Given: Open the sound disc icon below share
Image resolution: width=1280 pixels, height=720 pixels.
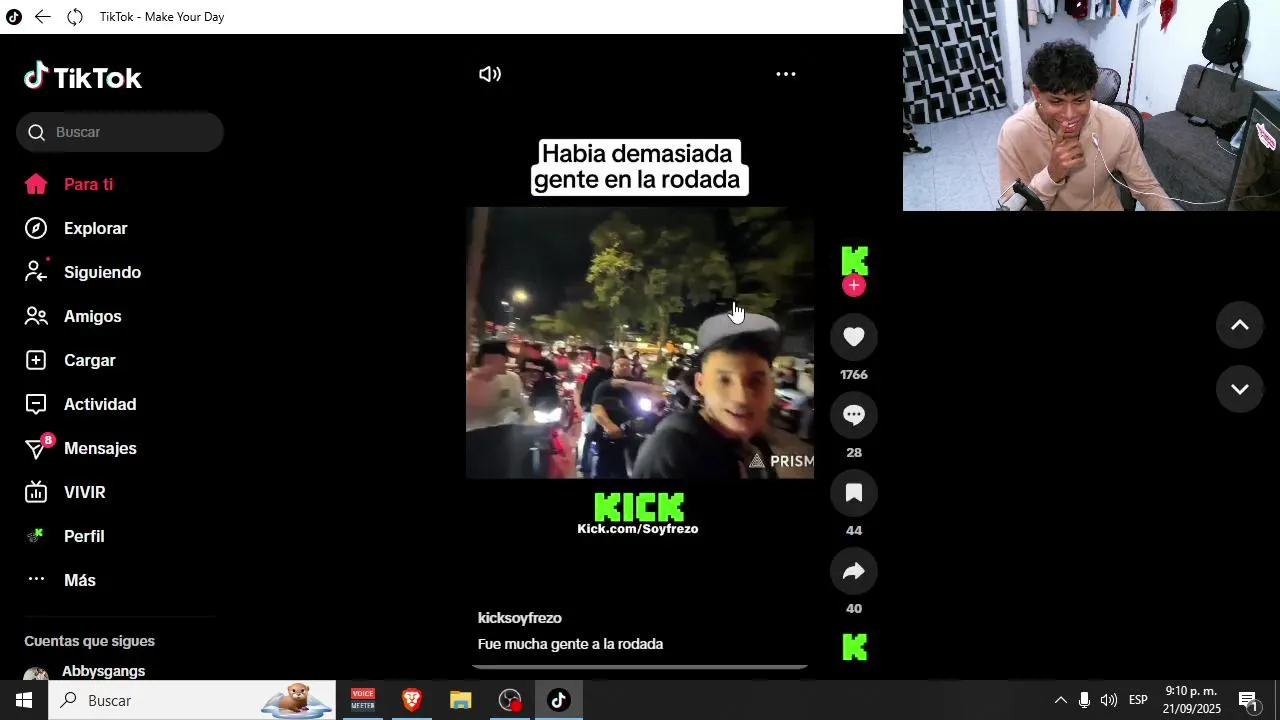Looking at the screenshot, I should coord(854,647).
